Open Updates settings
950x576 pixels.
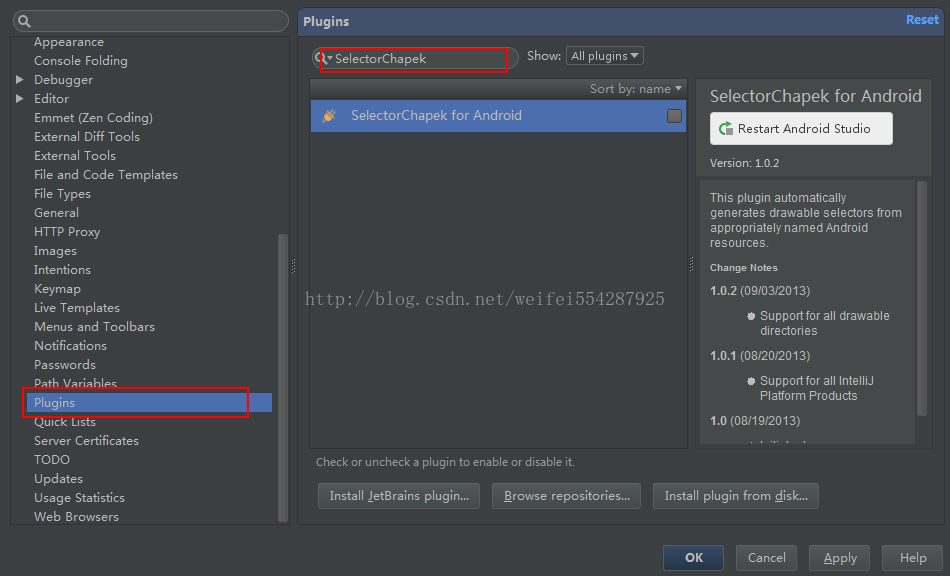58,478
